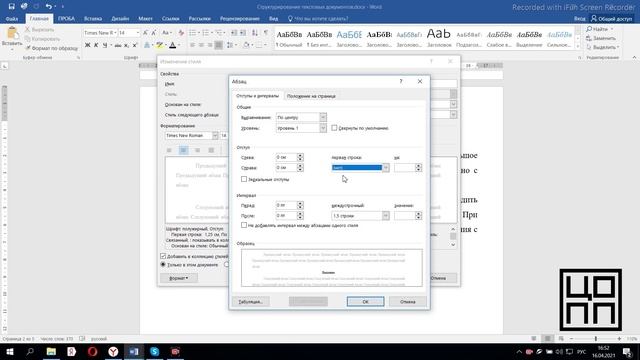Click the Cut (Вырезать) scissors icon
The width and height of the screenshot is (640, 360).
point(27,29)
